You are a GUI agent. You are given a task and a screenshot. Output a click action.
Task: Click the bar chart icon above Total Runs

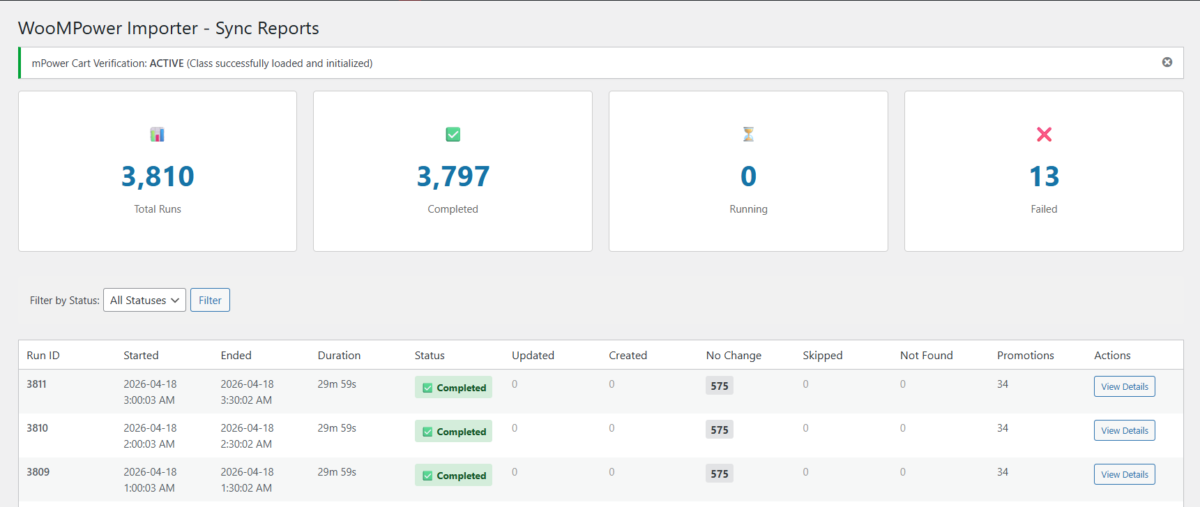(157, 134)
